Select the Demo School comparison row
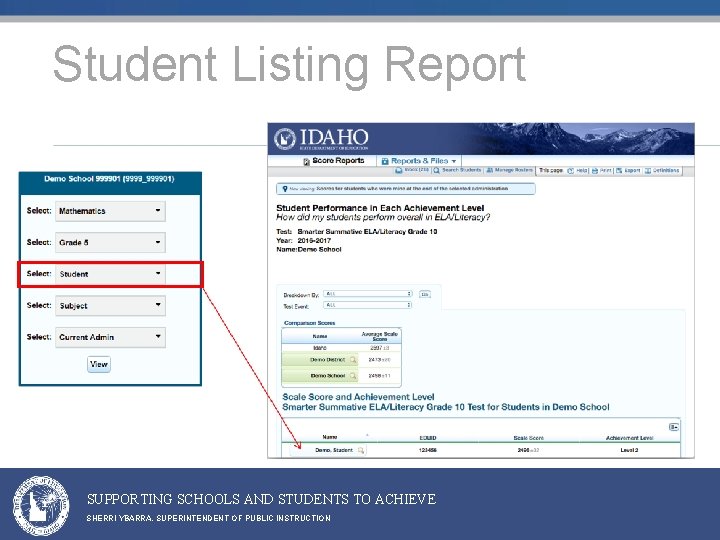 click(341, 376)
